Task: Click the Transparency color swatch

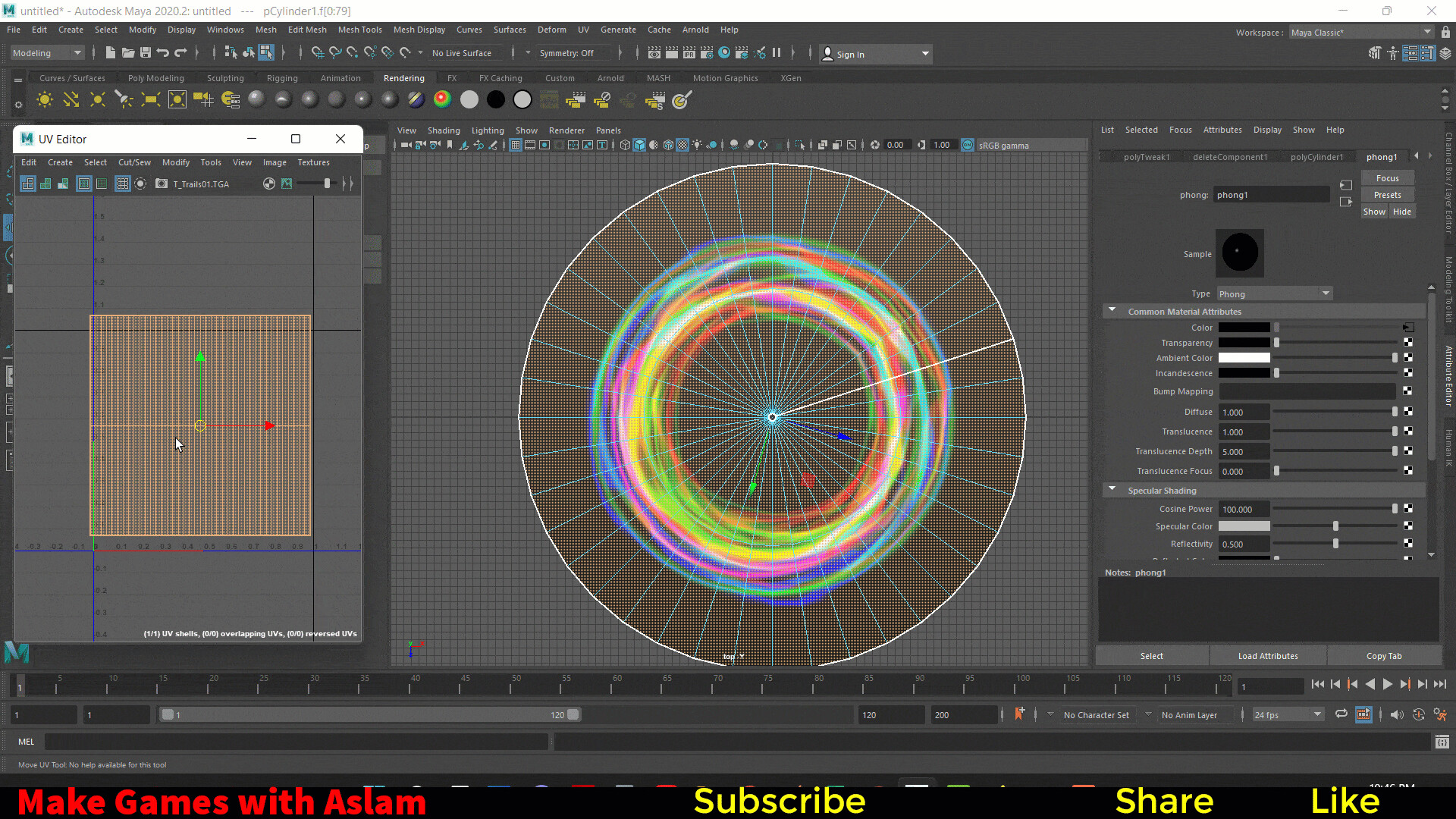Action: [x=1245, y=342]
